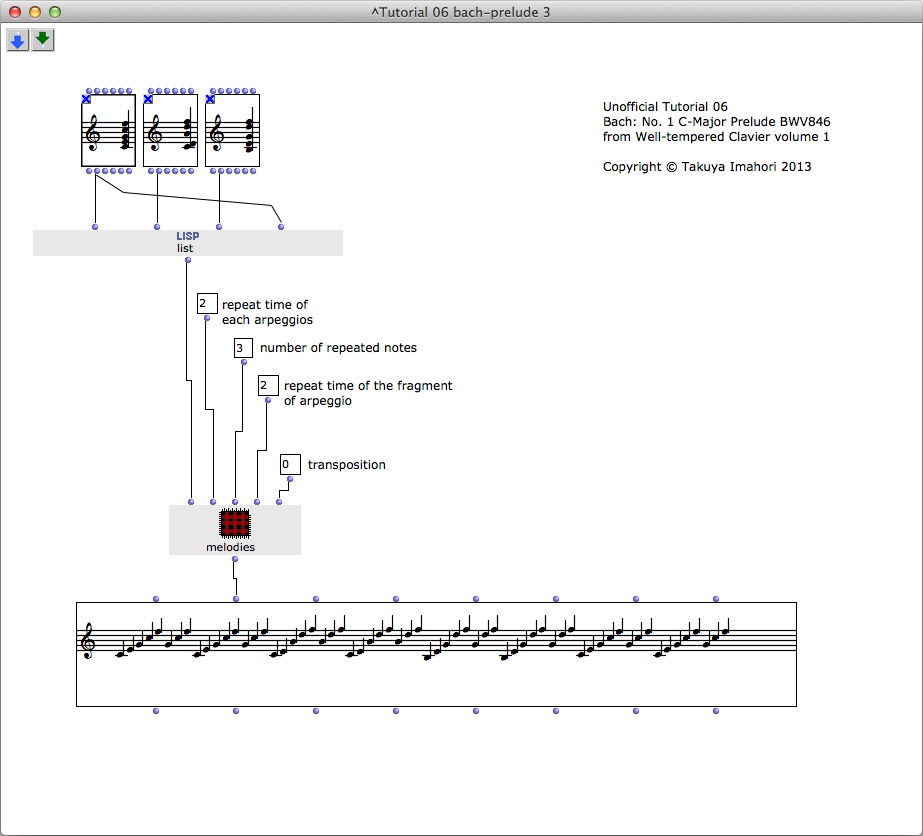
Task: Click the list box output port
Action: point(188,260)
